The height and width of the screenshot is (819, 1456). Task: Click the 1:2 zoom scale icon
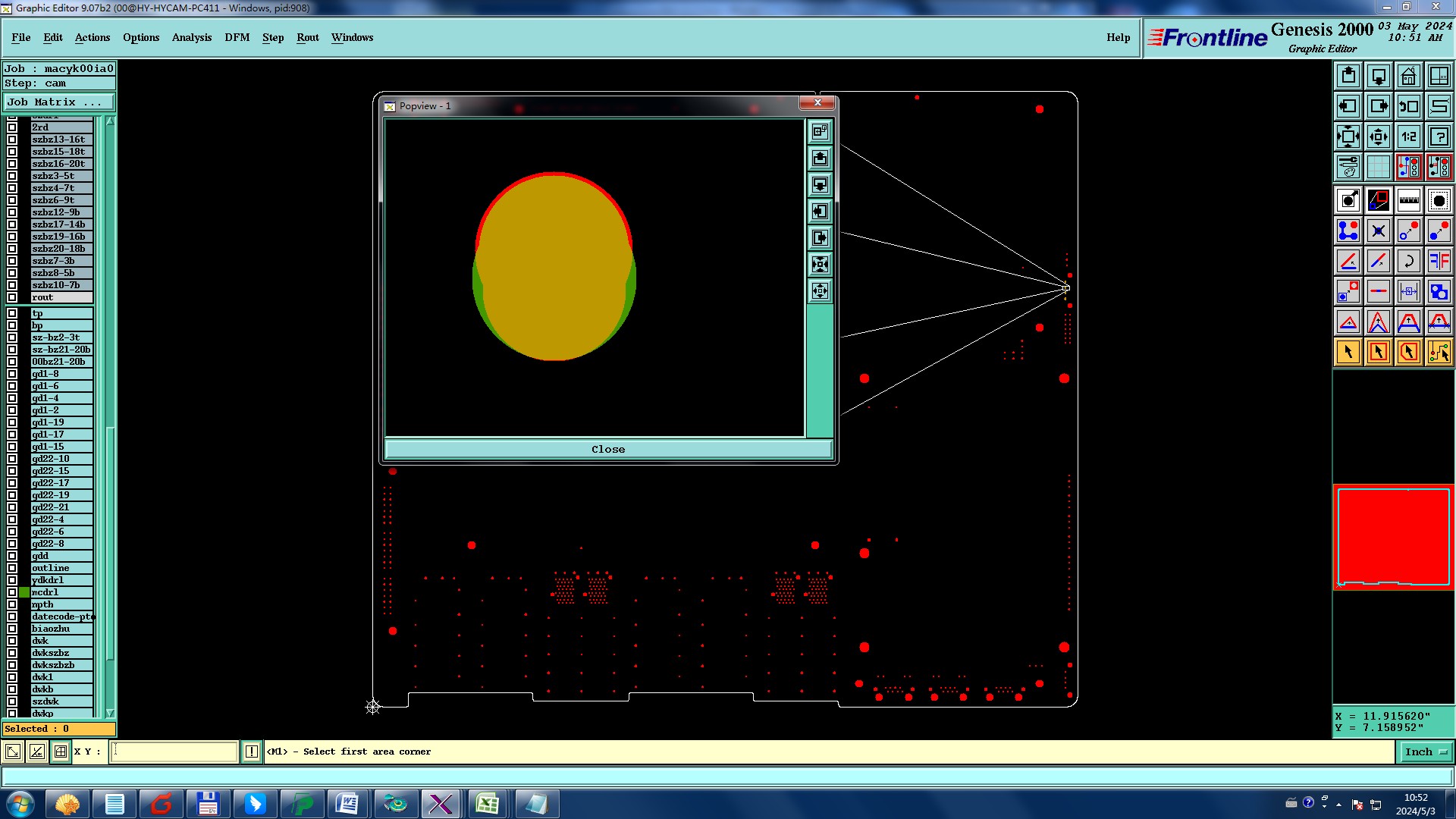pos(1408,136)
